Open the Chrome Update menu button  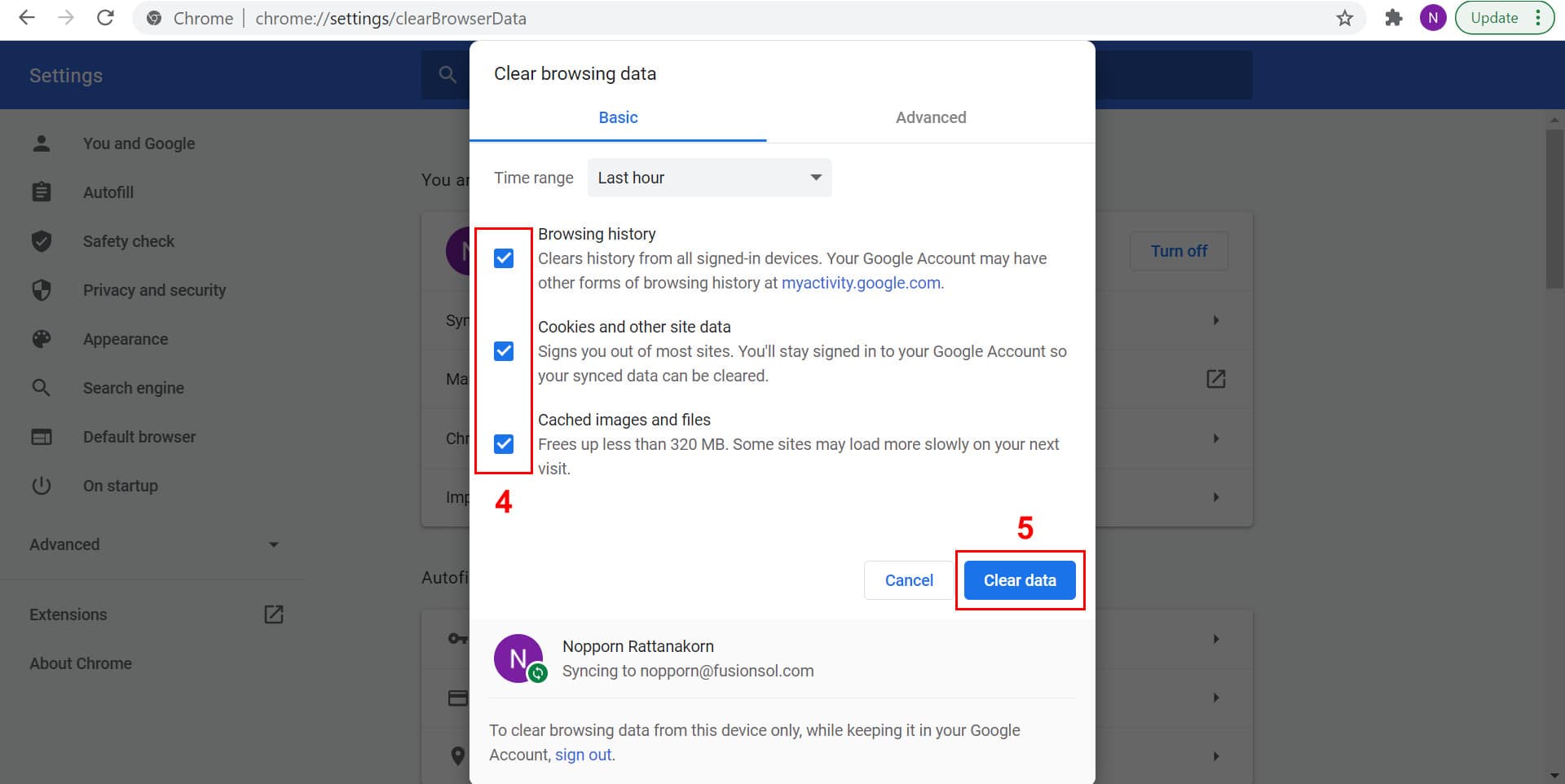1504,18
